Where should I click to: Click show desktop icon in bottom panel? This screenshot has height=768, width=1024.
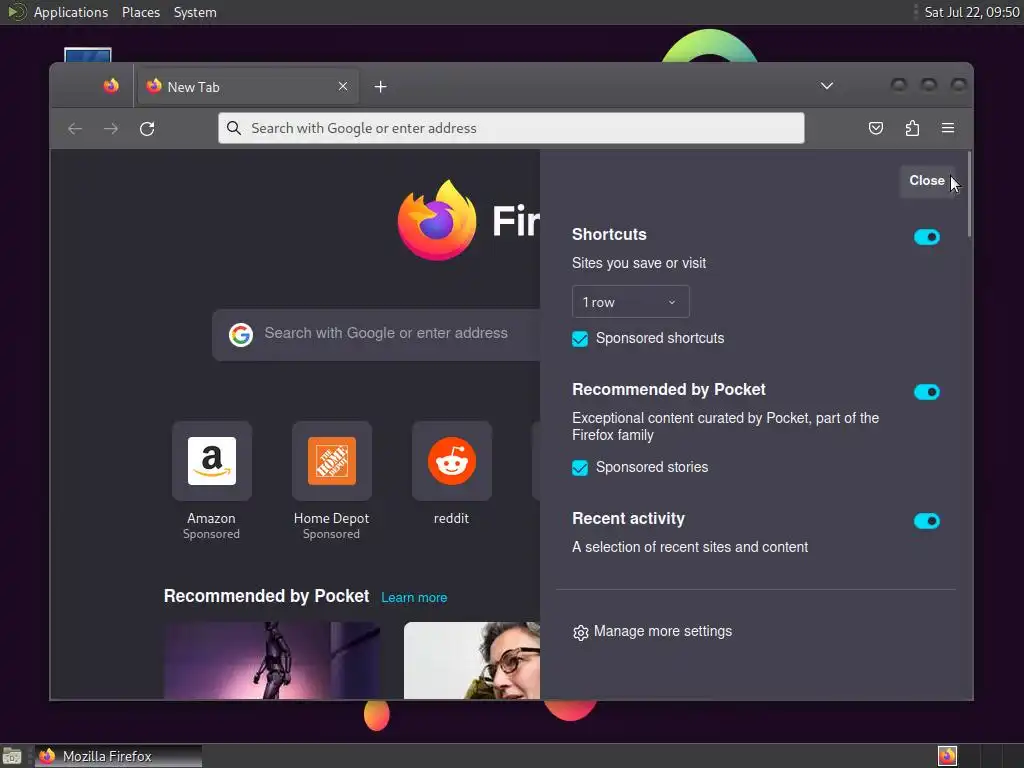(12, 756)
